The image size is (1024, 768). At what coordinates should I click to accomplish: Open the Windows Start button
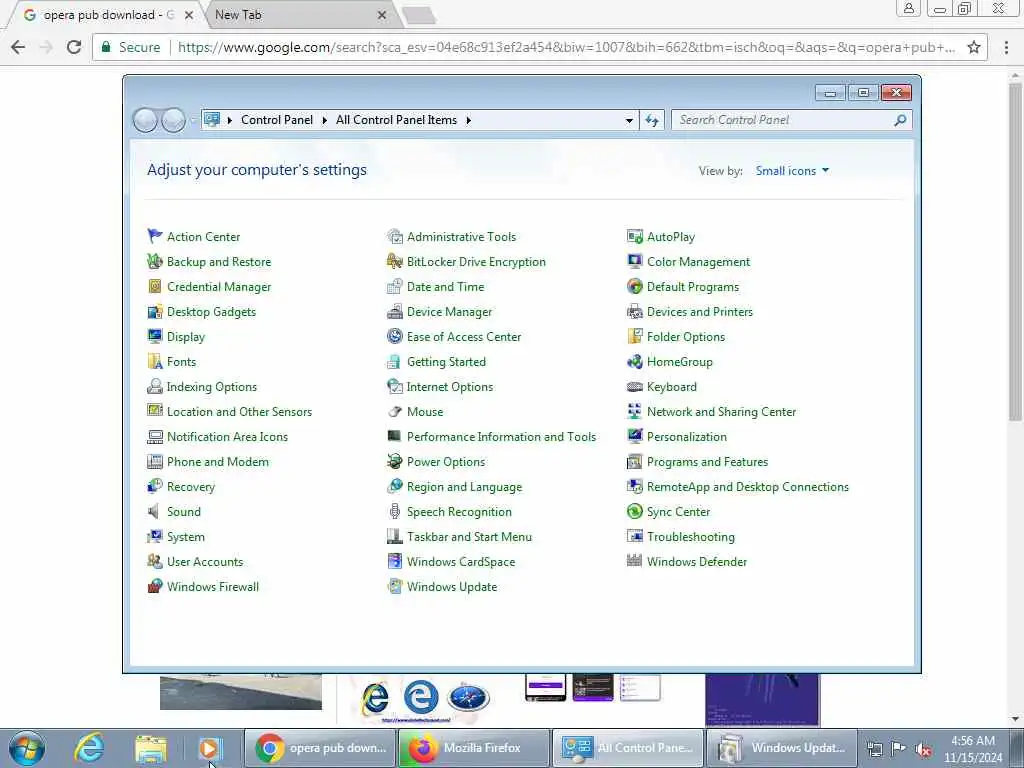27,748
